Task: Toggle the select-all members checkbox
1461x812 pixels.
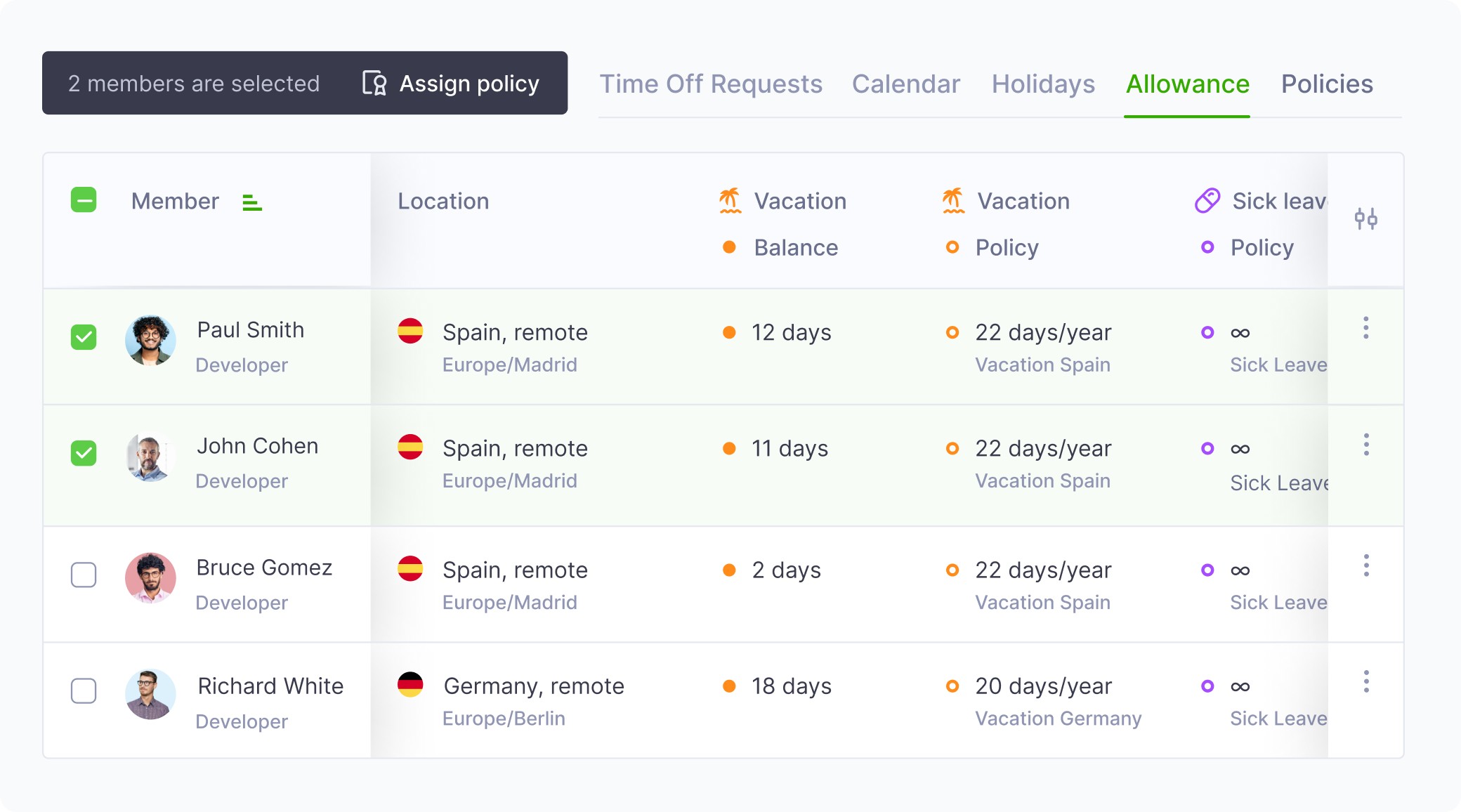Action: (84, 200)
